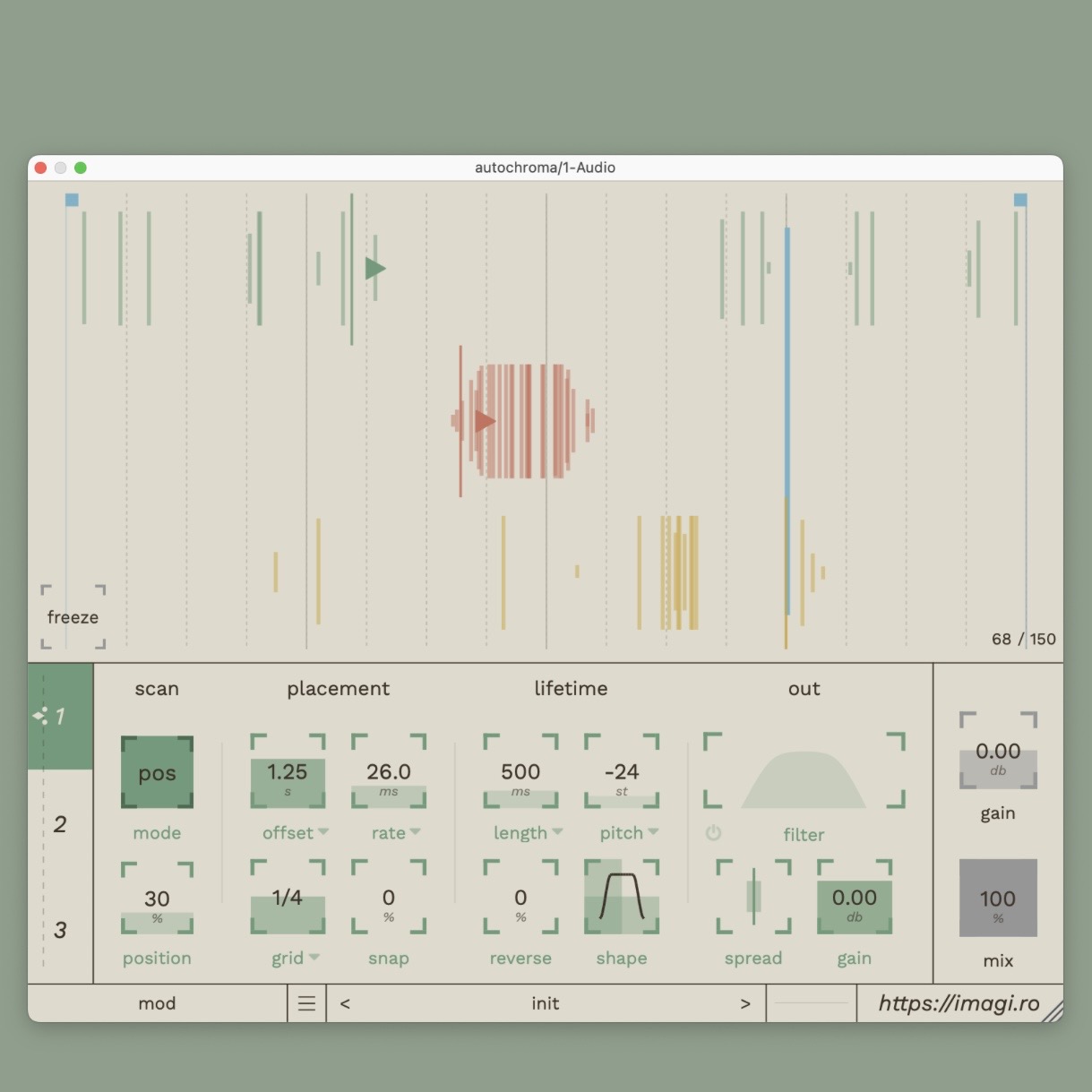Open the rate dropdown arrow
Screen dimensions: 1092x1092
coord(415,832)
